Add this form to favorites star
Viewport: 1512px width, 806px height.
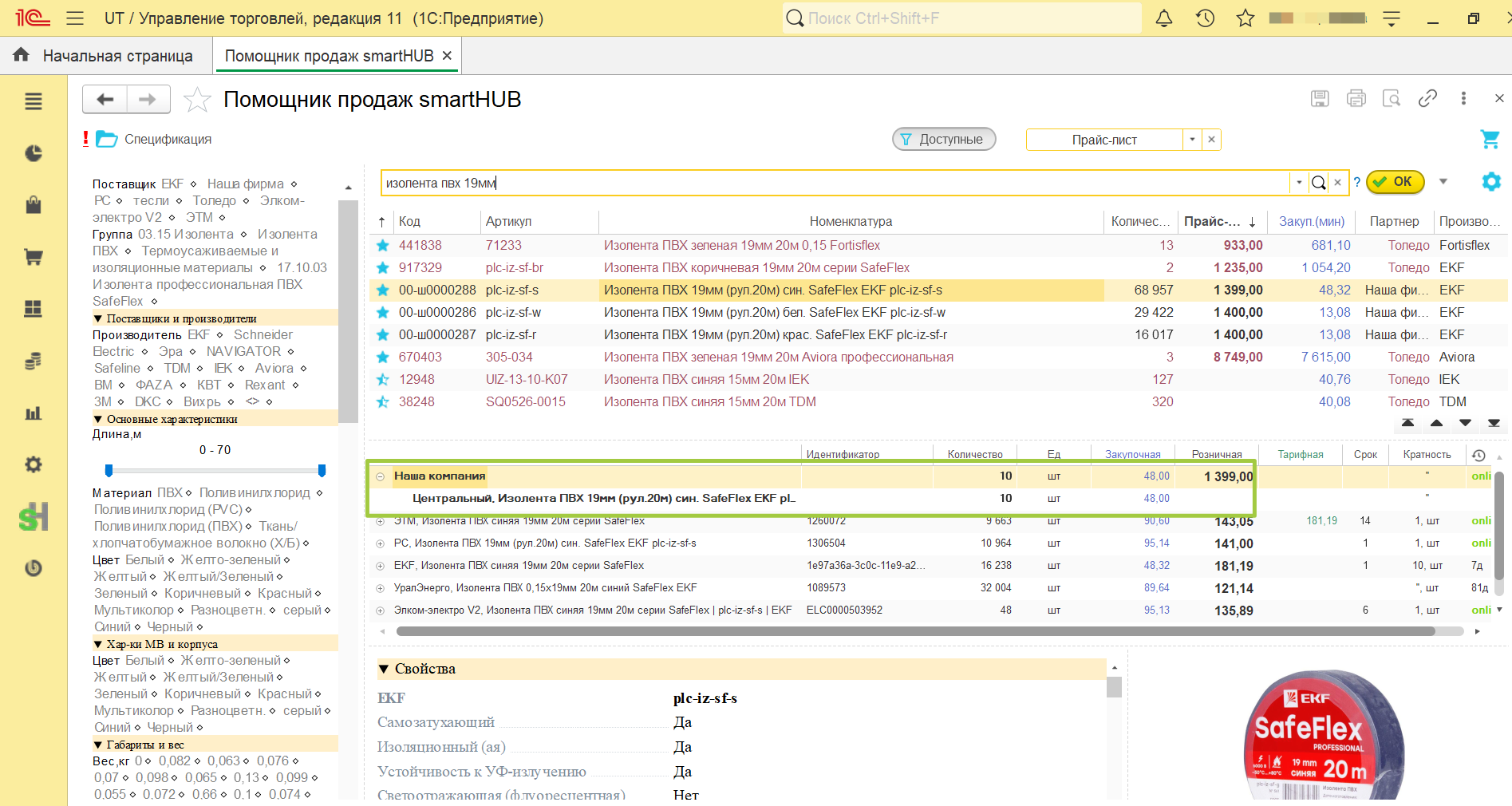coord(197,100)
